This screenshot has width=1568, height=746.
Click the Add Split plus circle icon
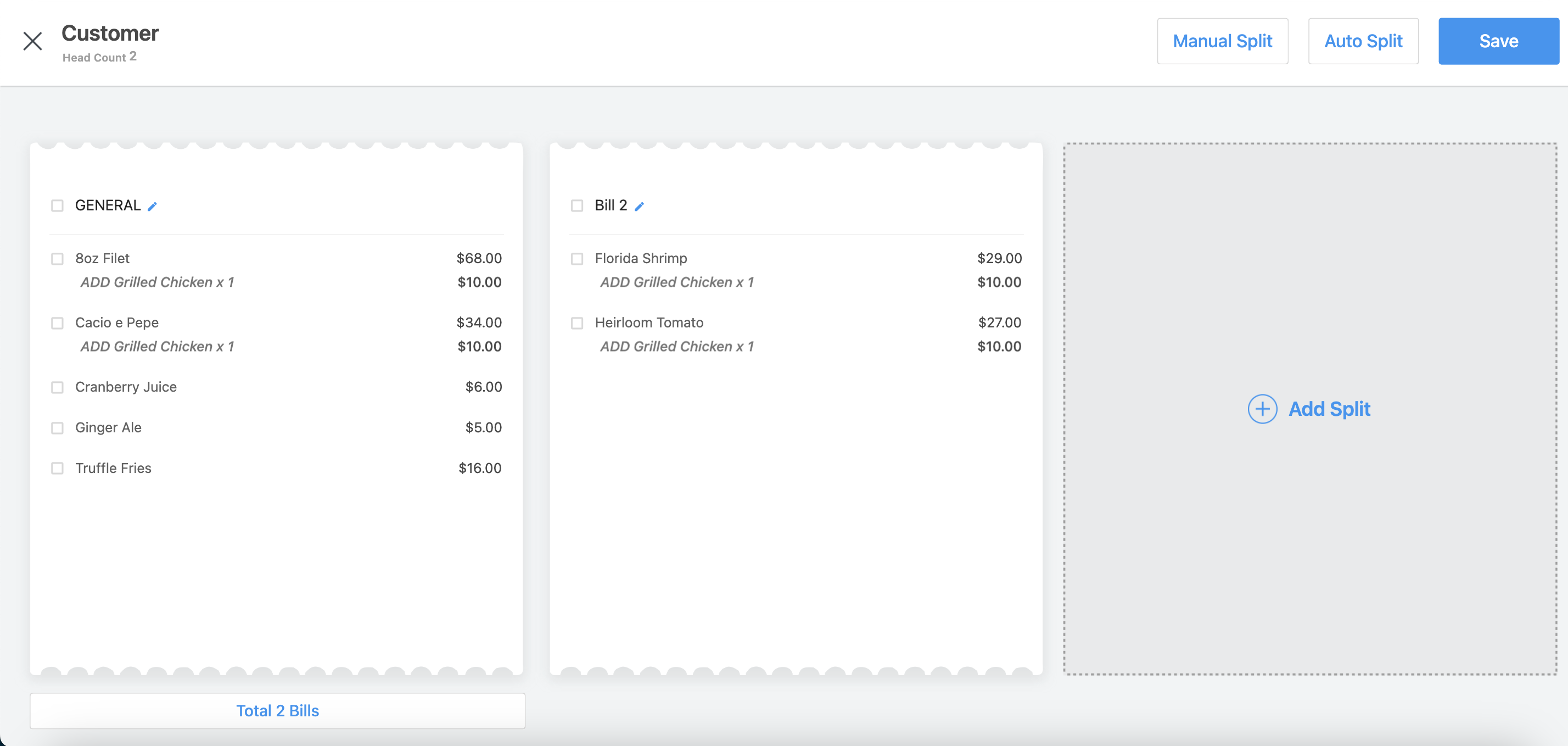click(x=1262, y=409)
